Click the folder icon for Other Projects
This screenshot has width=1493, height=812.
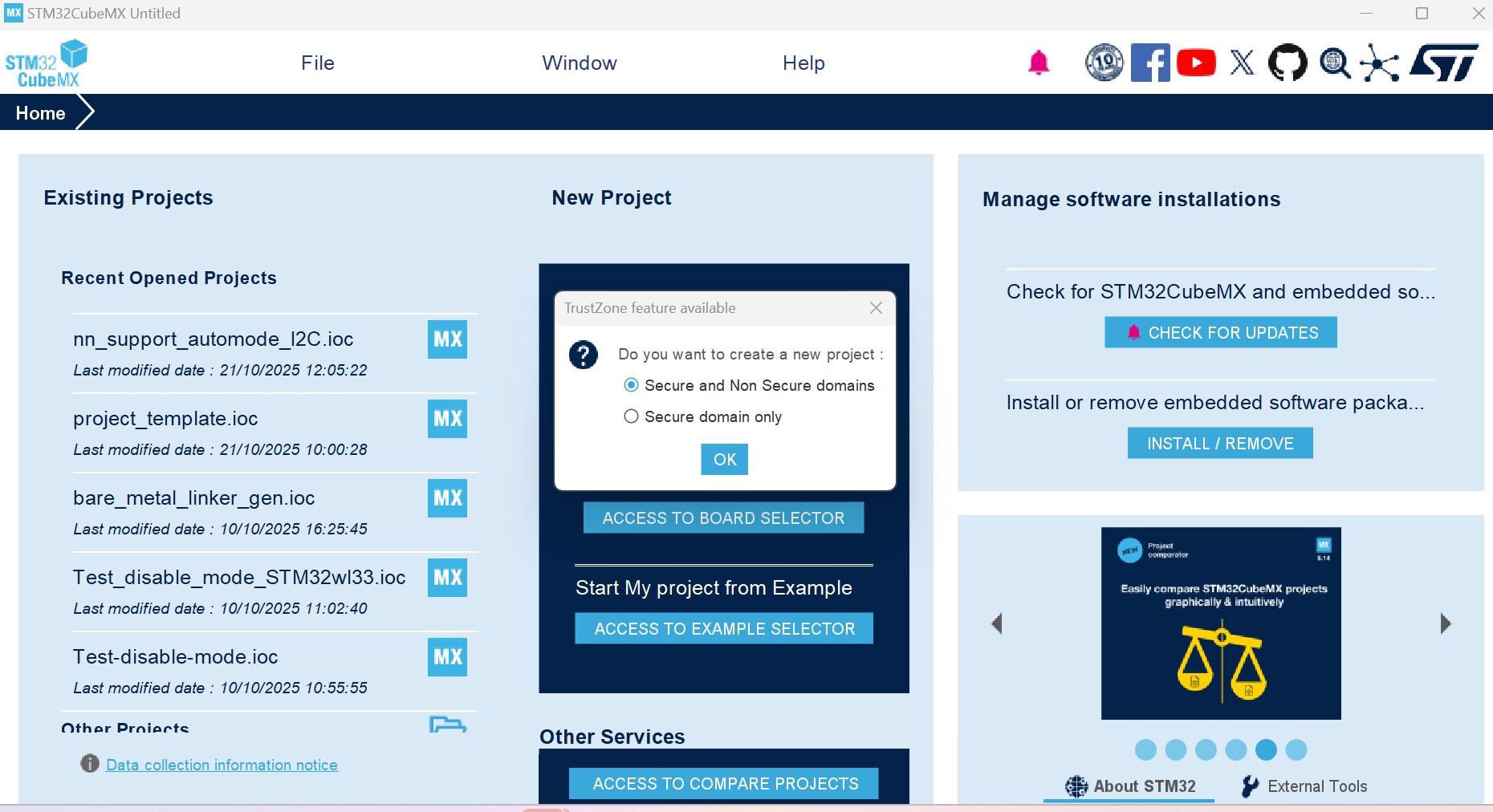[447, 724]
